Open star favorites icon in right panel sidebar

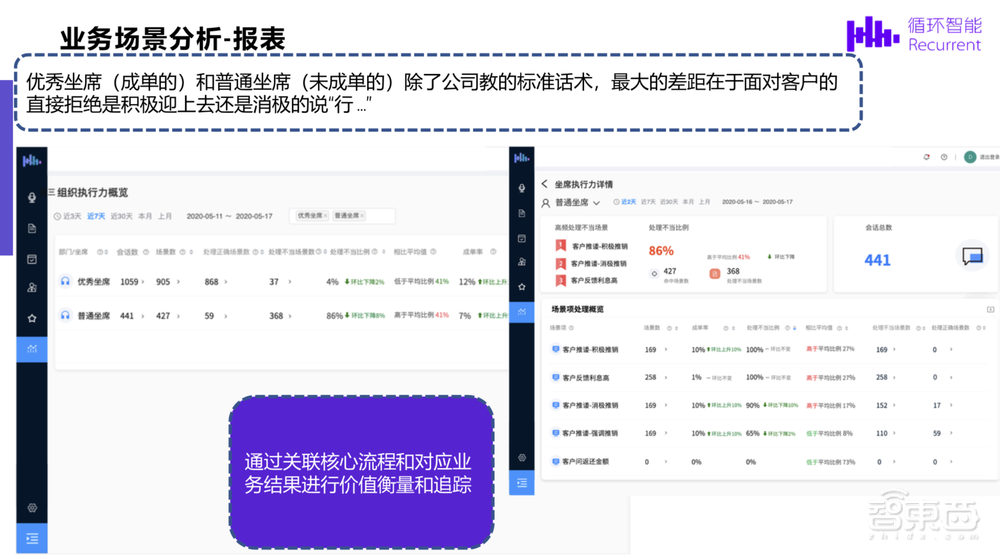(522, 287)
